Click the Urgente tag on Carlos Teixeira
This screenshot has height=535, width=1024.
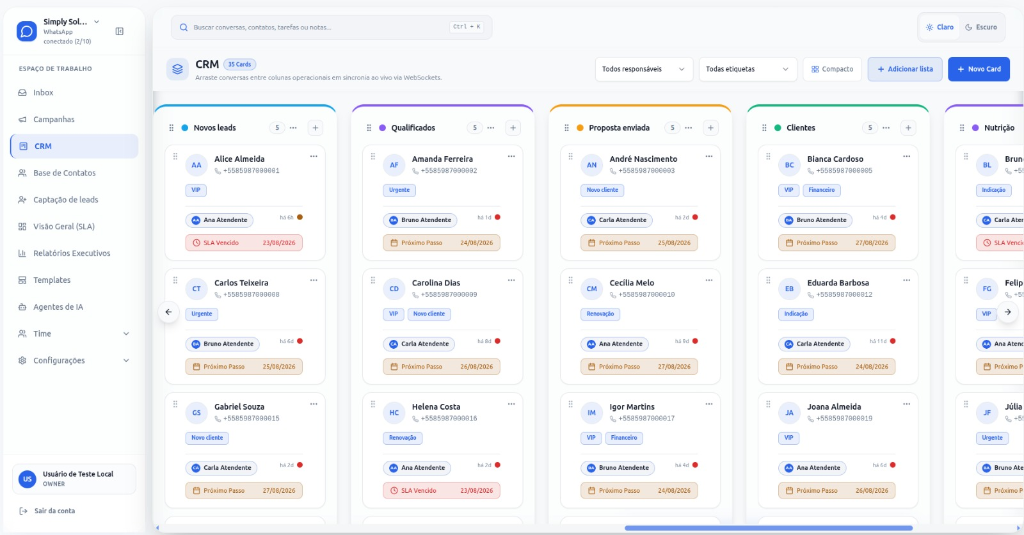tap(202, 314)
